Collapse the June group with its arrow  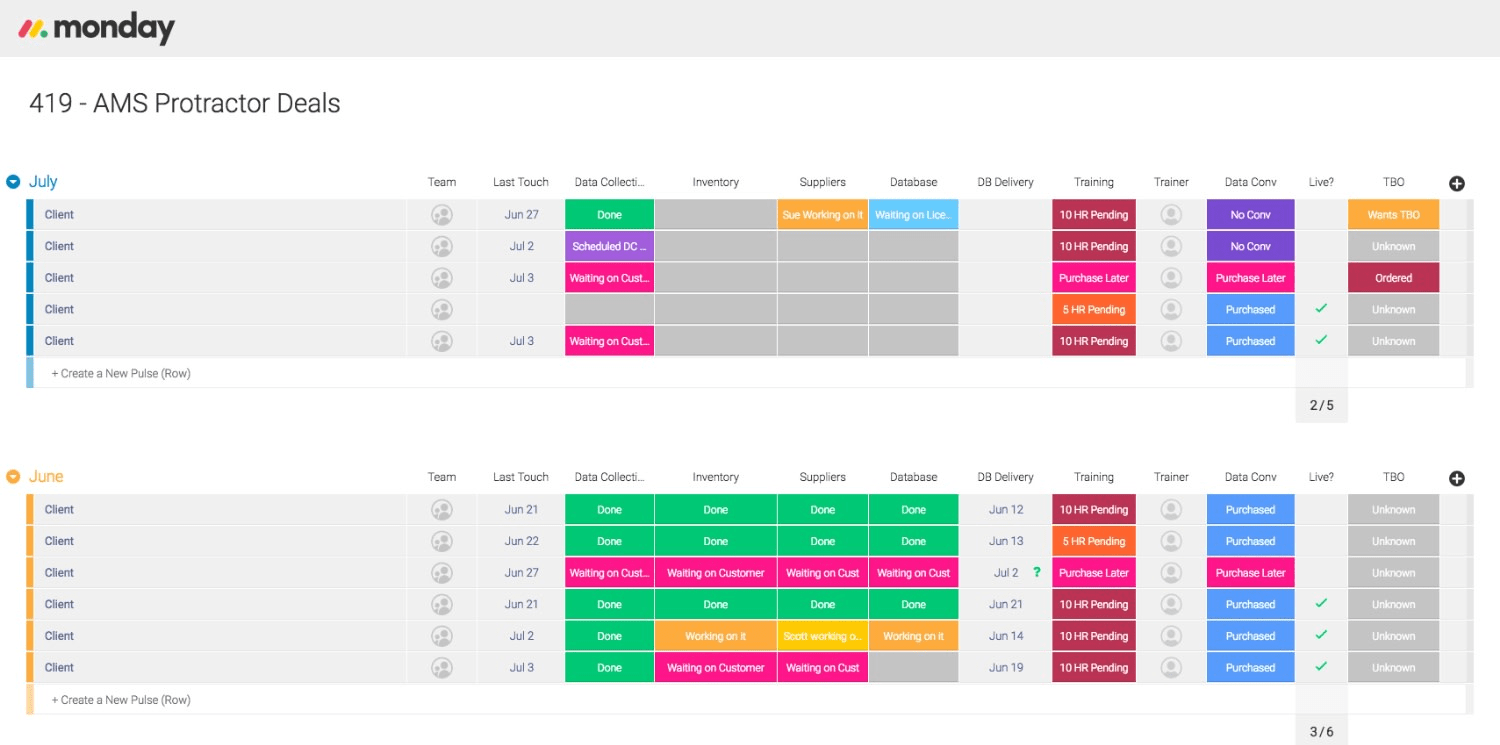(13, 477)
